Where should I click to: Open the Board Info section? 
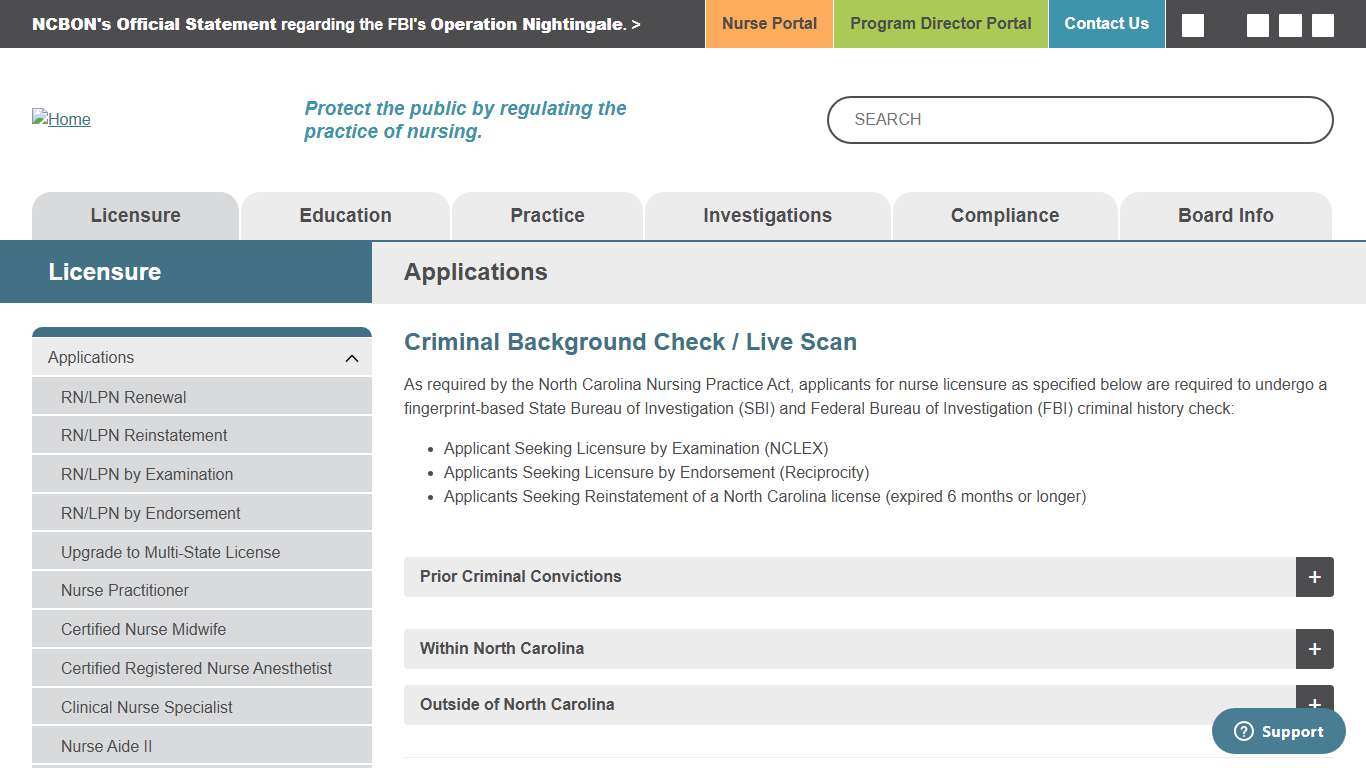pyautogui.click(x=1226, y=215)
